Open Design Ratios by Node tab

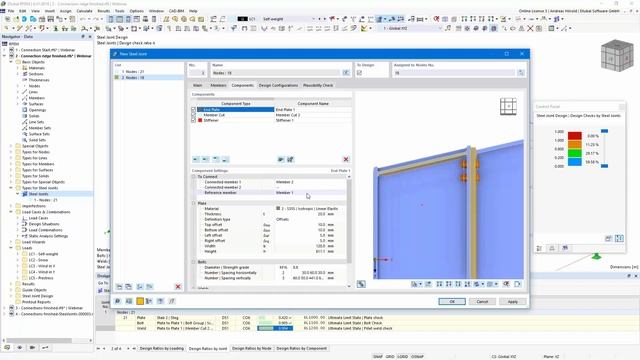point(252,348)
